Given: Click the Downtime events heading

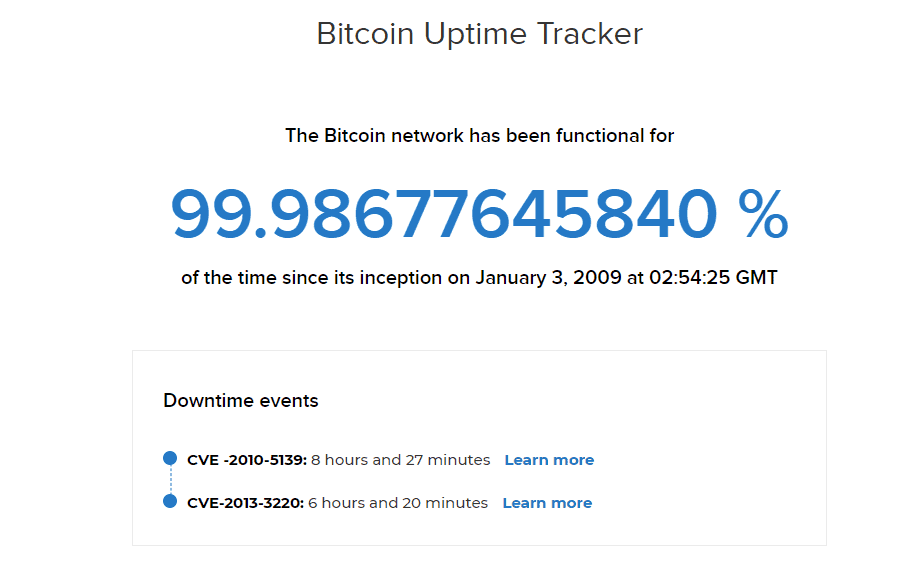Looking at the screenshot, I should point(241,401).
